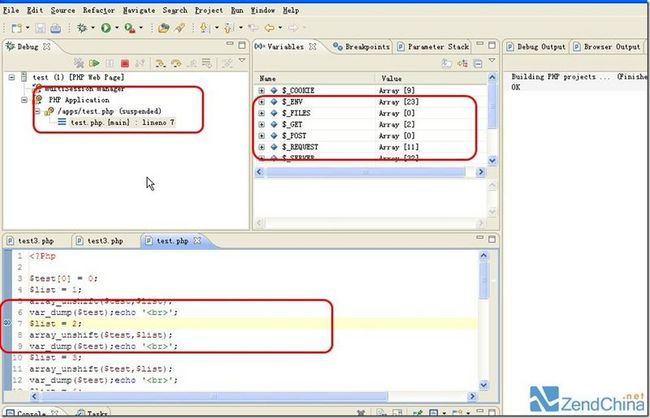Select the test.php editor tab
Viewport: 650px width, 418px height.
click(x=172, y=241)
